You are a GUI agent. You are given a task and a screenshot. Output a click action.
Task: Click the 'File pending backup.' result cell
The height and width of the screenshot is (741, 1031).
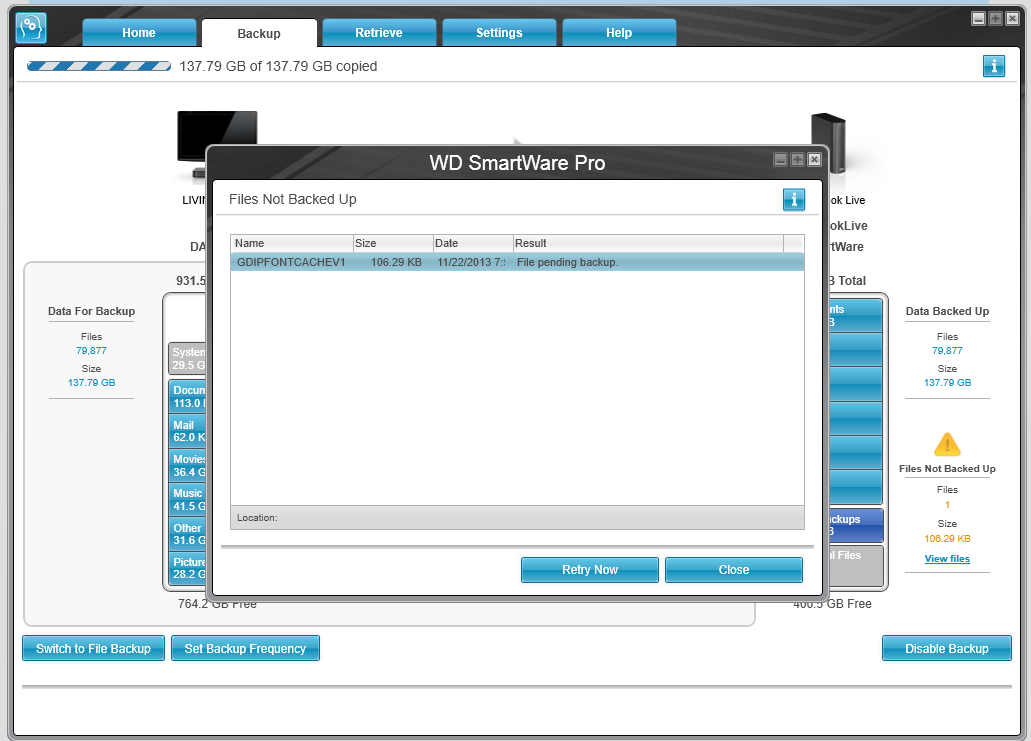(x=567, y=262)
